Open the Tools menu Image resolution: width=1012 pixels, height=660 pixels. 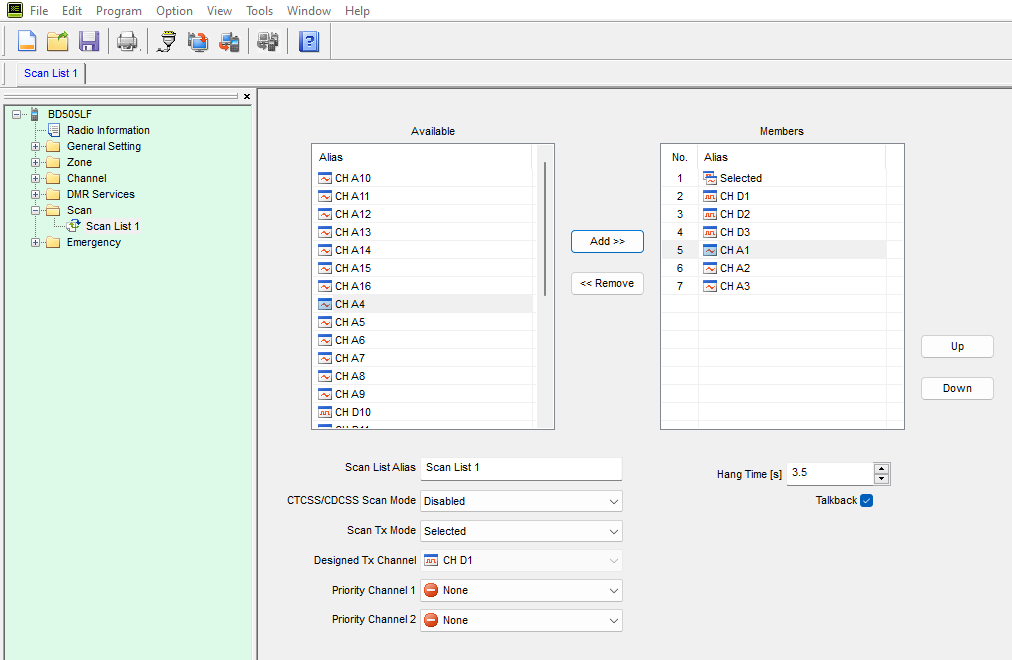point(259,11)
